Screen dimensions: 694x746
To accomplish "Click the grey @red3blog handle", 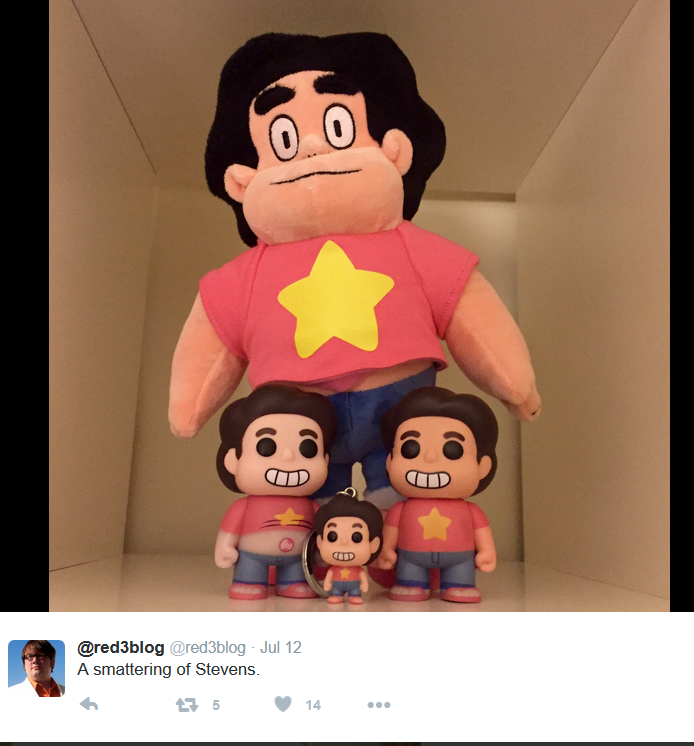I will click(x=207, y=648).
